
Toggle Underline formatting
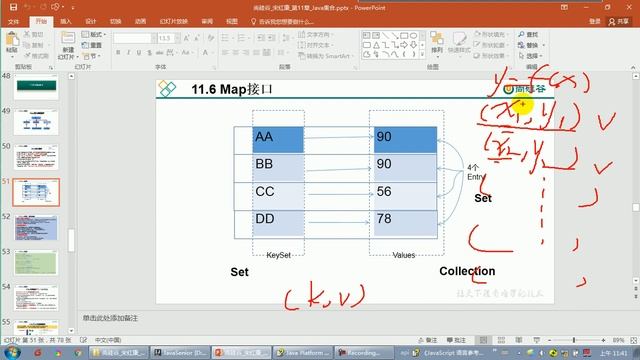[139, 53]
